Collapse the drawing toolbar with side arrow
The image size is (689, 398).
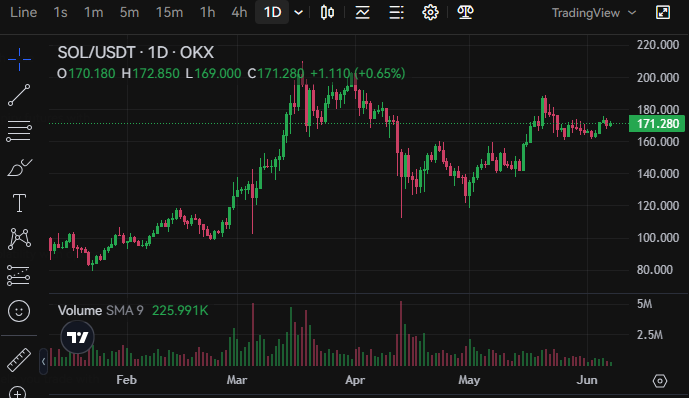44,362
